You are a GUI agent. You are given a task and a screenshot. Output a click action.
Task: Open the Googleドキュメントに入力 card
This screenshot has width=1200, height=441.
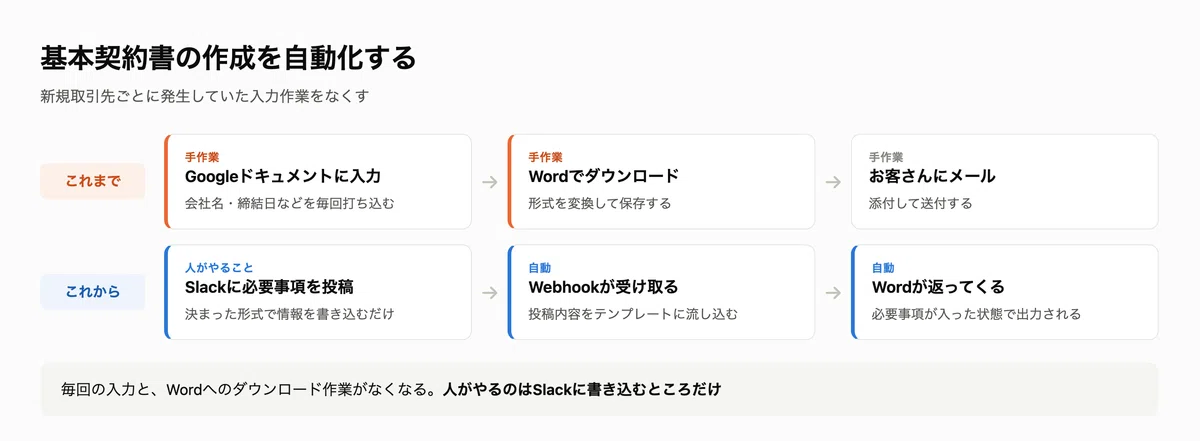pos(318,182)
